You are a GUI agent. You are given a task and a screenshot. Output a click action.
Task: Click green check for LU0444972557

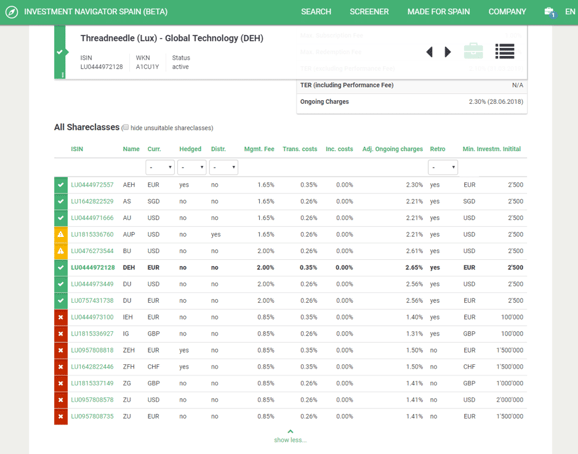coord(61,185)
